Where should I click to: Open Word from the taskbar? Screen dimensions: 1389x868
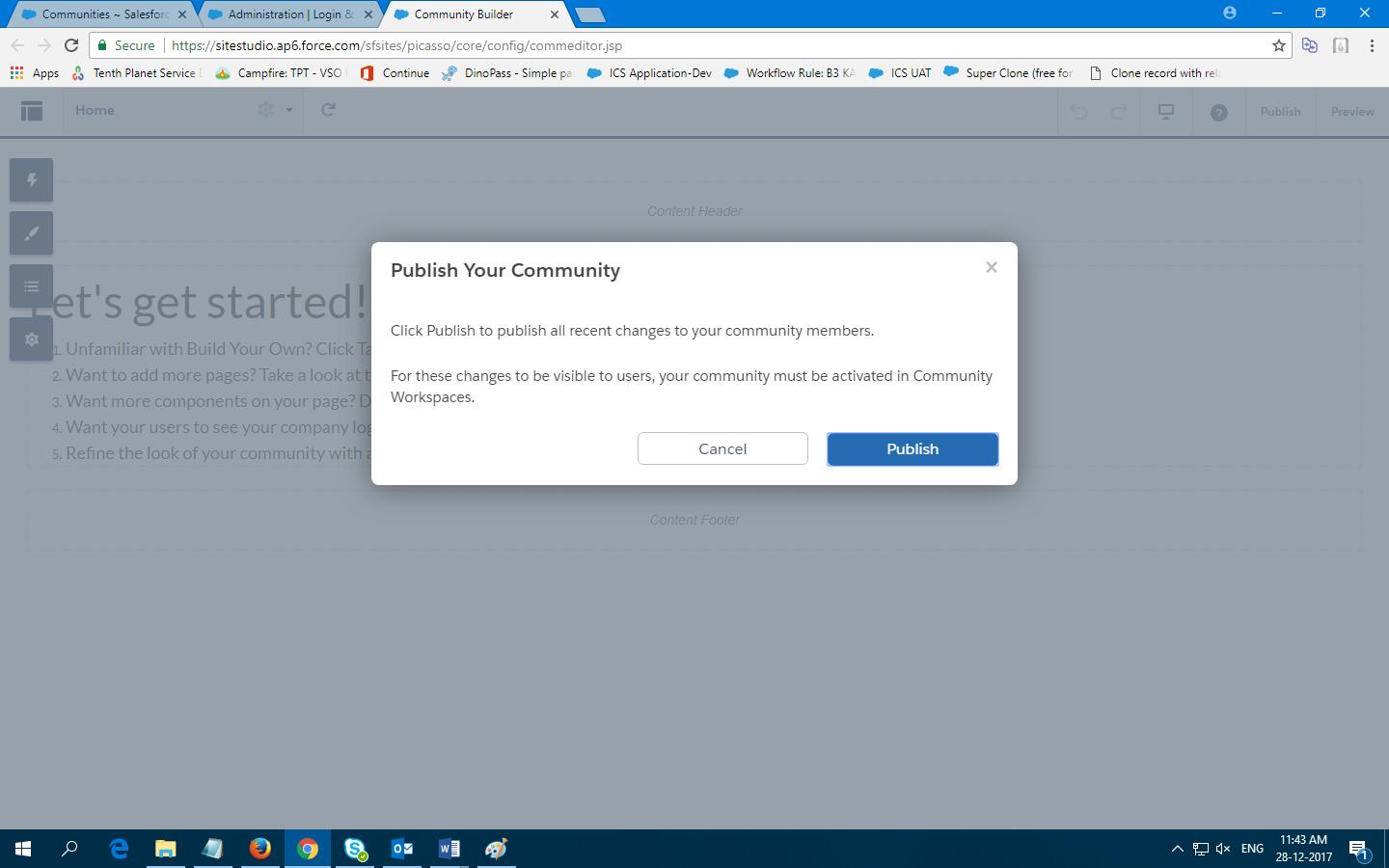[449, 849]
